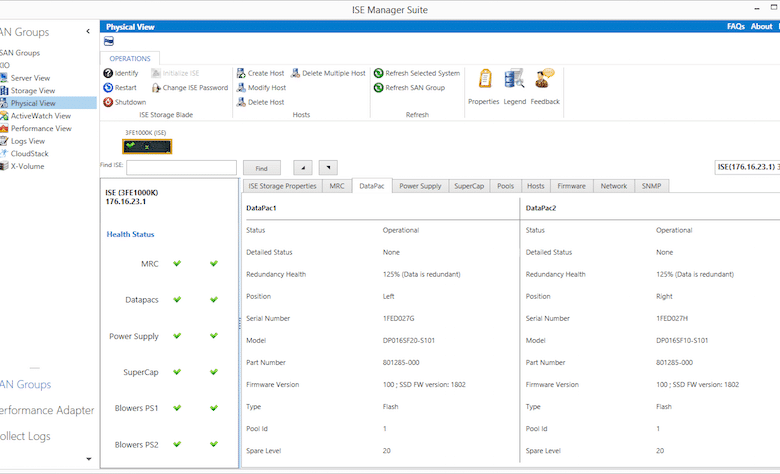The image size is (780, 474).
Task: Open Server View in sidebar
Action: pyautogui.click(x=30, y=78)
